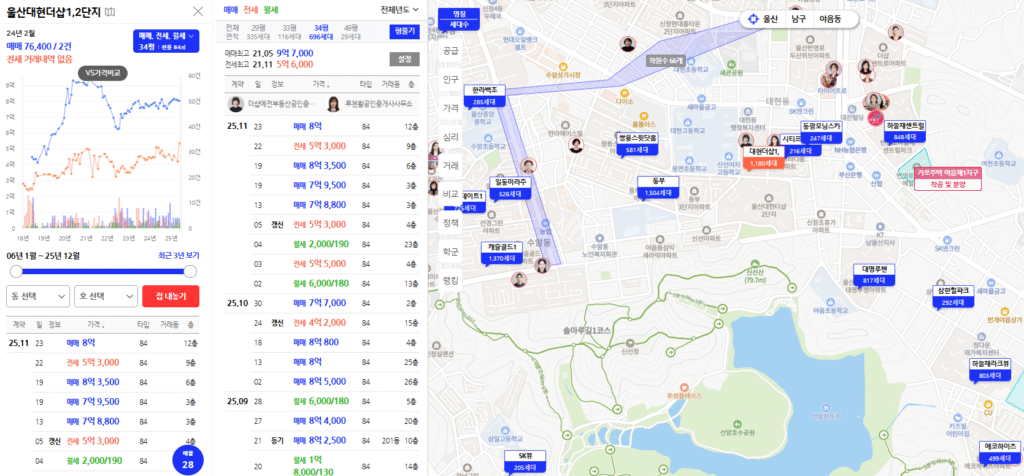Select the 동부 1,504세대 map marker
Viewport: 1024px width, 476px height.
658,187
